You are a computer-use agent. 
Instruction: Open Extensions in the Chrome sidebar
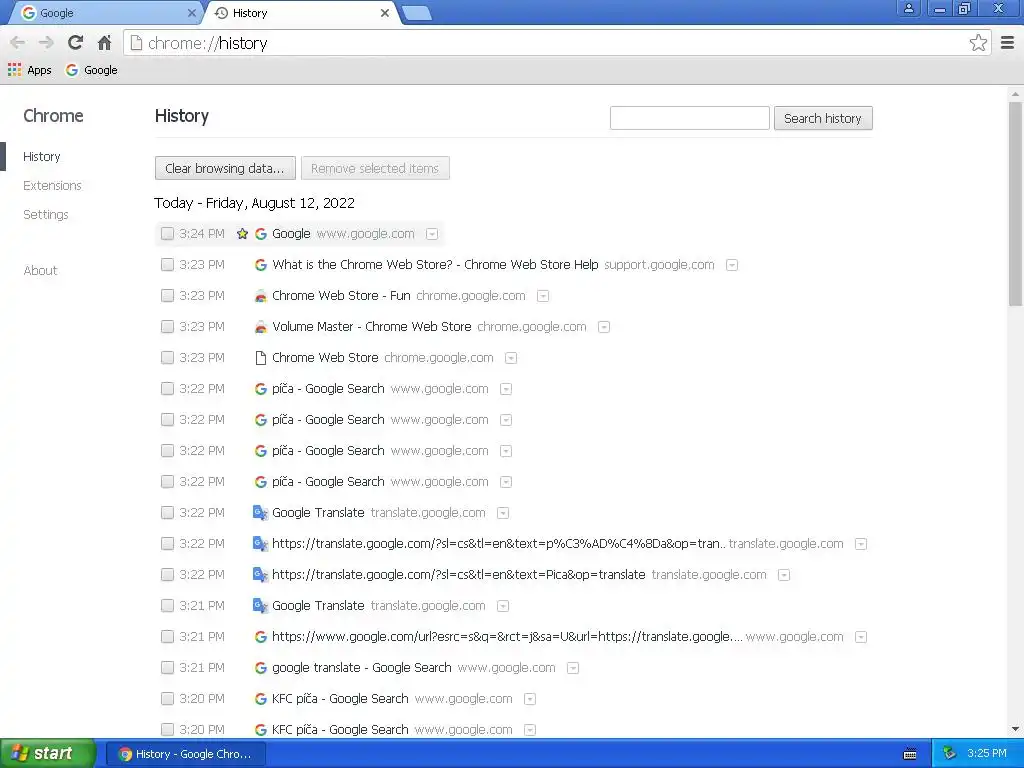(x=52, y=185)
